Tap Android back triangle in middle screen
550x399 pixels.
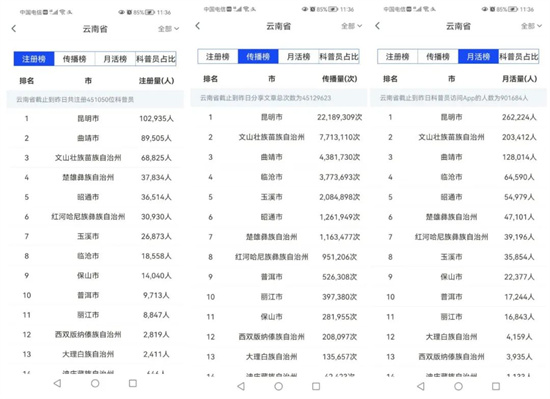241,386
